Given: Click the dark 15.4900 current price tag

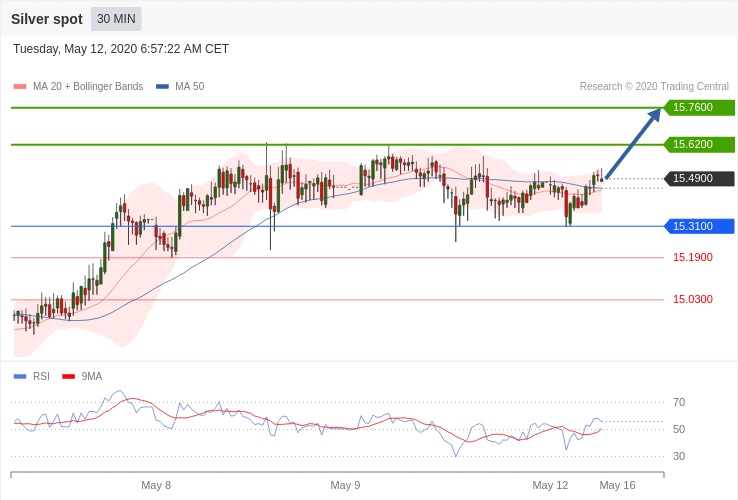Looking at the screenshot, I should coord(699,179).
